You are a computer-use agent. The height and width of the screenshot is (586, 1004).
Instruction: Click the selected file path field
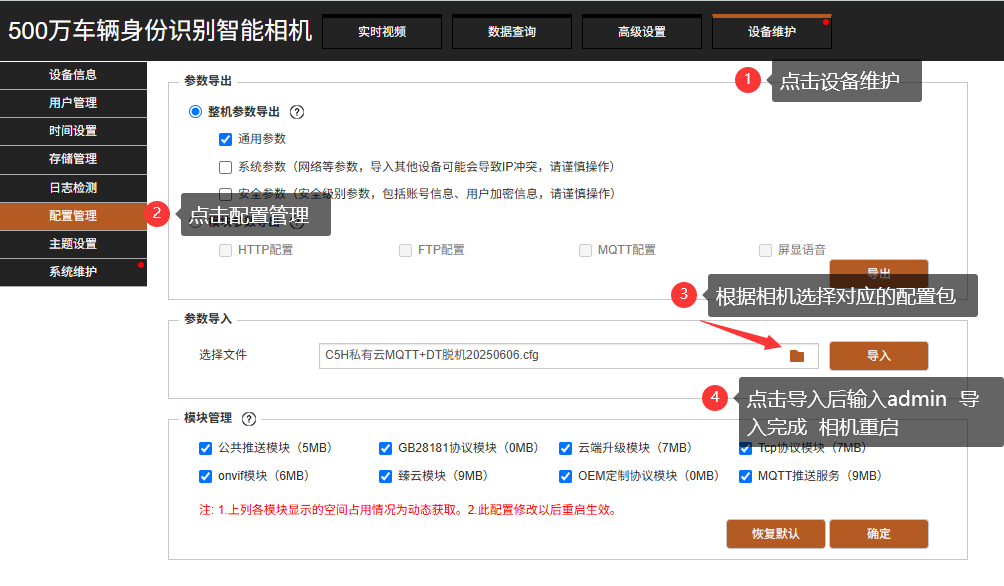point(569,356)
